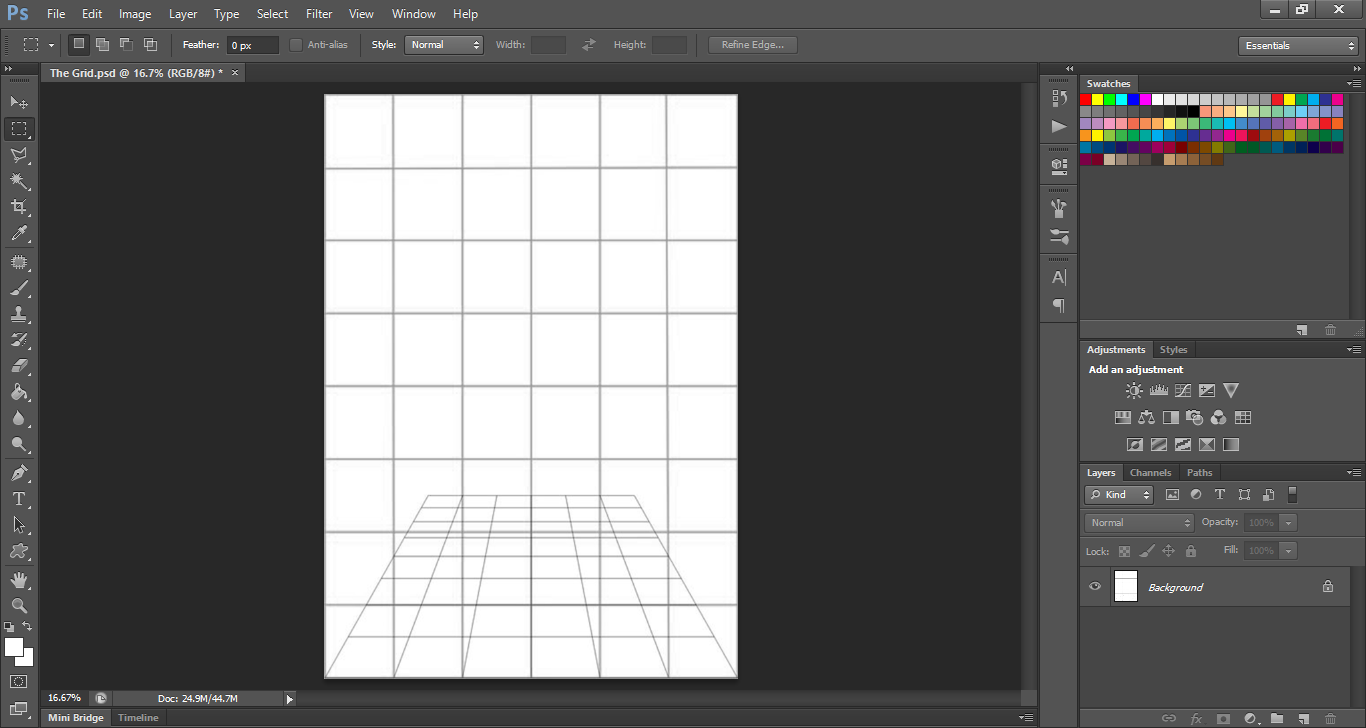This screenshot has width=1366, height=728.
Task: Select the Zoom tool
Action: pos(19,605)
